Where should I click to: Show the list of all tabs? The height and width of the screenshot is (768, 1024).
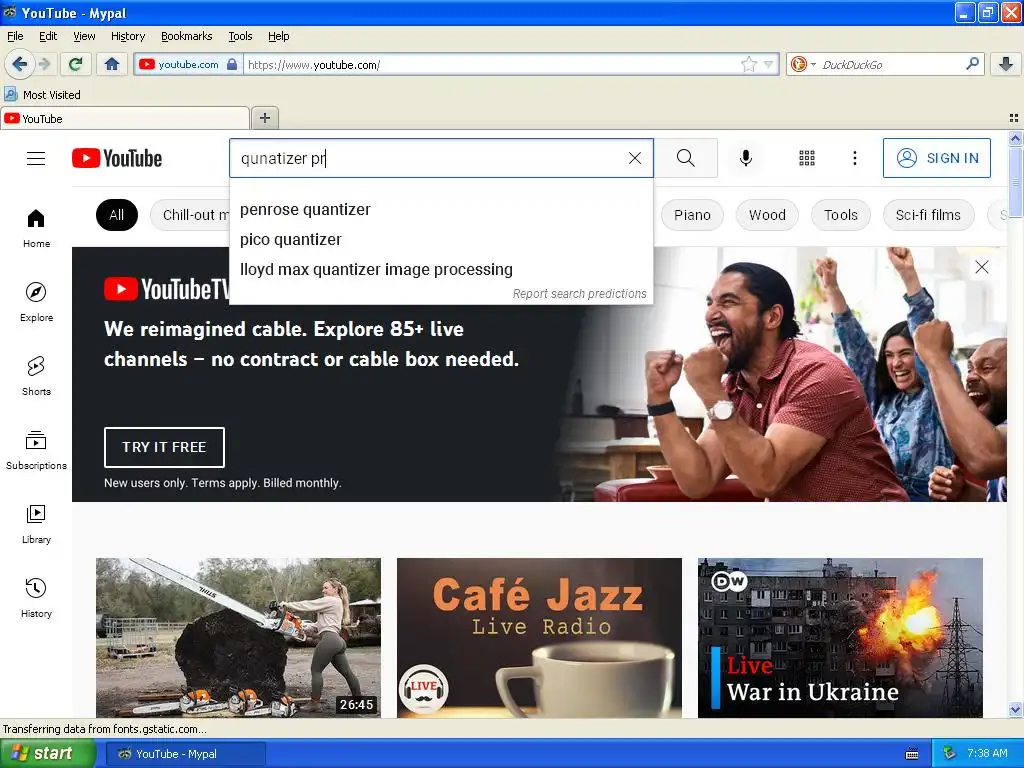coord(1014,118)
